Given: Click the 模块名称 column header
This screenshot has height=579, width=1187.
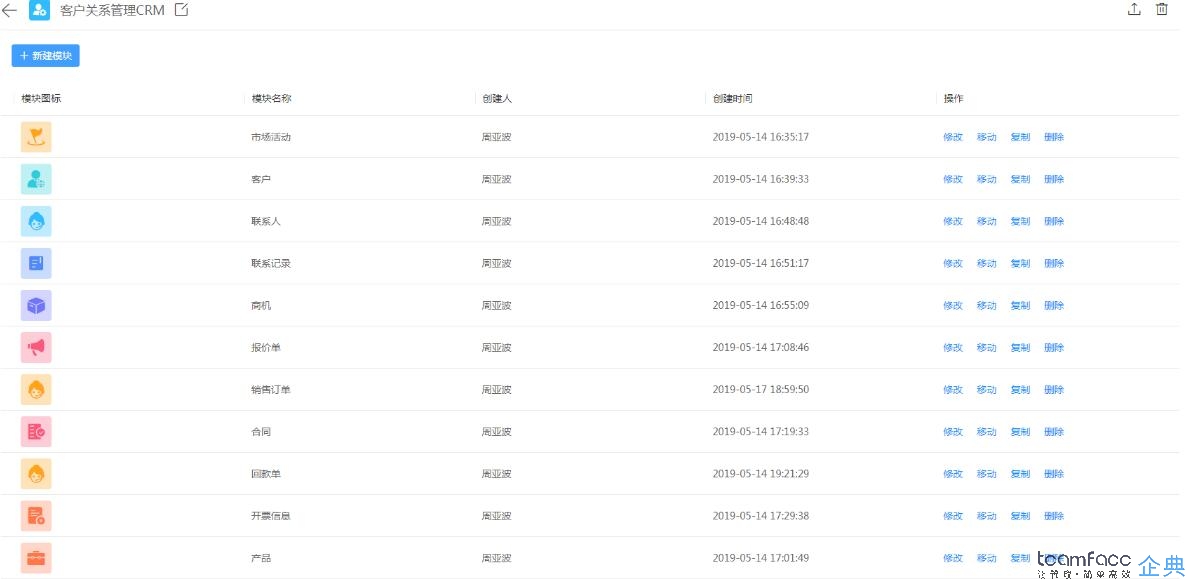Looking at the screenshot, I should pos(272,98).
